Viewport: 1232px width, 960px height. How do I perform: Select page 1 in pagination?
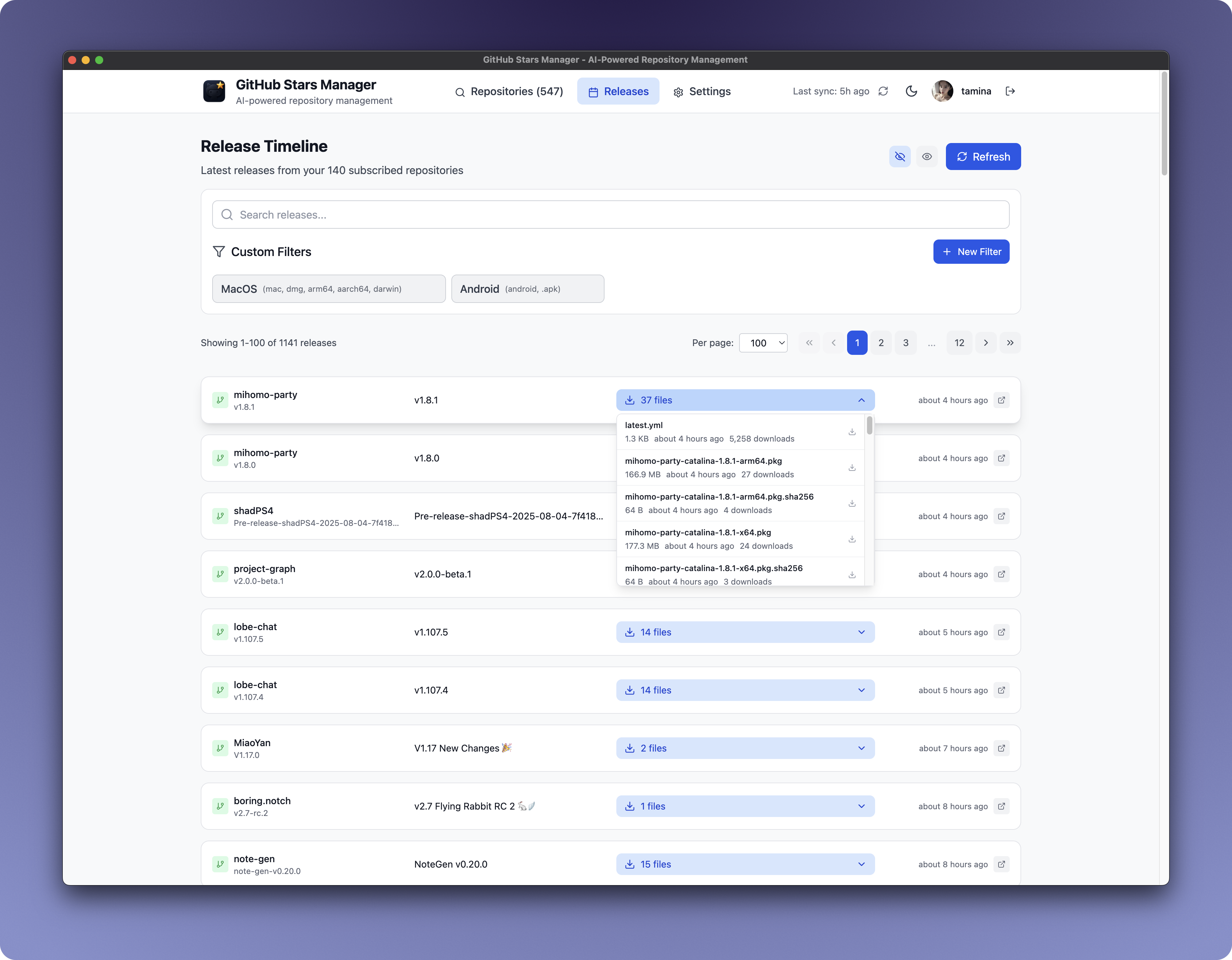(857, 343)
